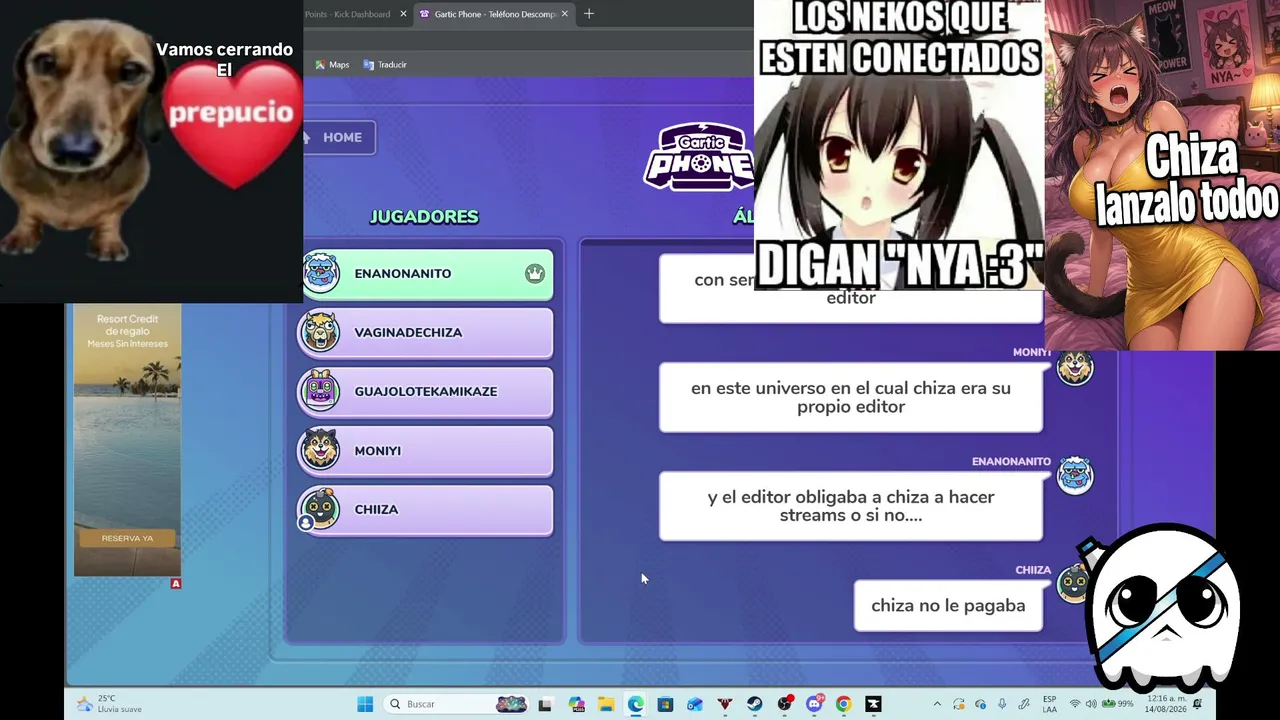
Task: Select player CHIIZA in the list
Action: [426, 510]
